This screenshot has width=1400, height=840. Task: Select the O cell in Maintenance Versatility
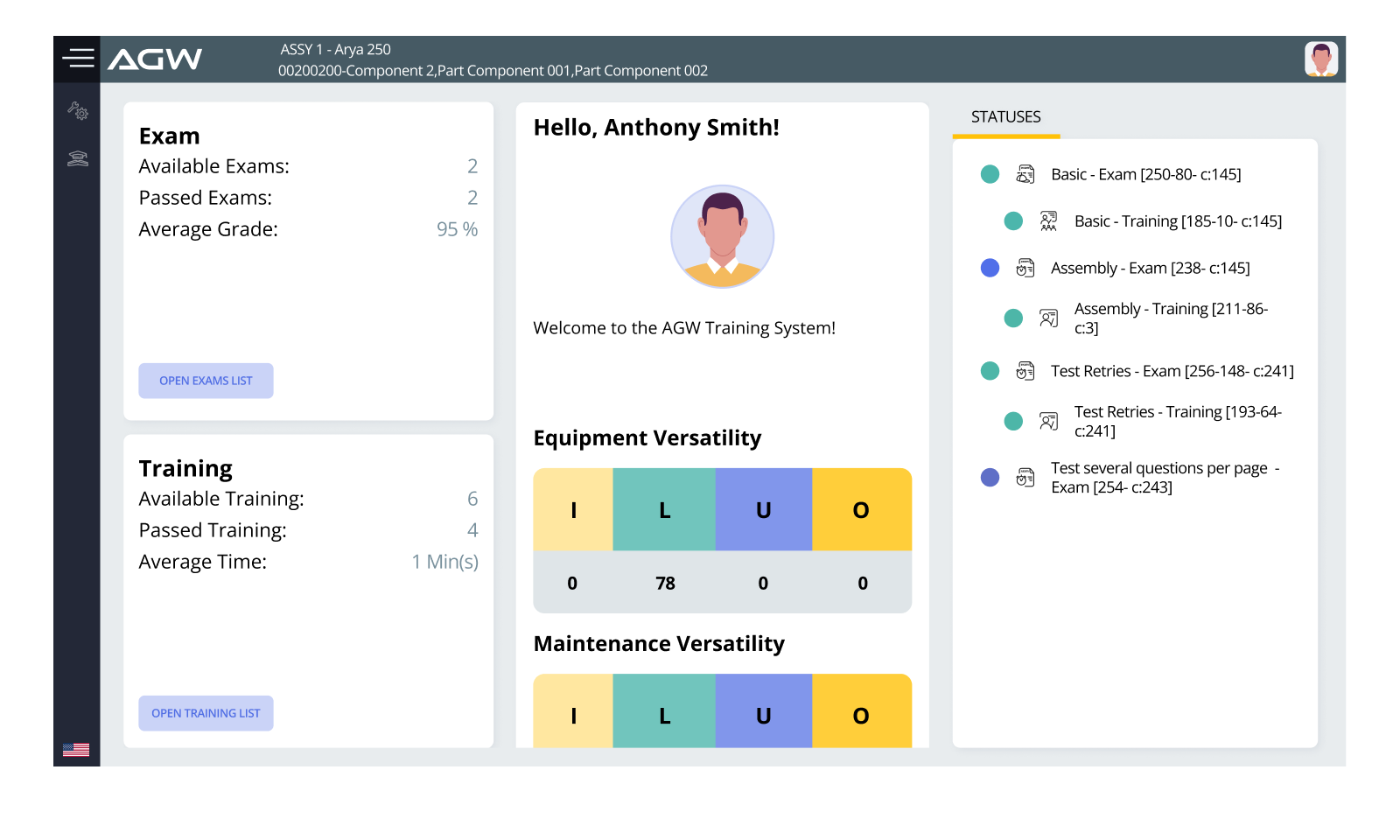(862, 711)
